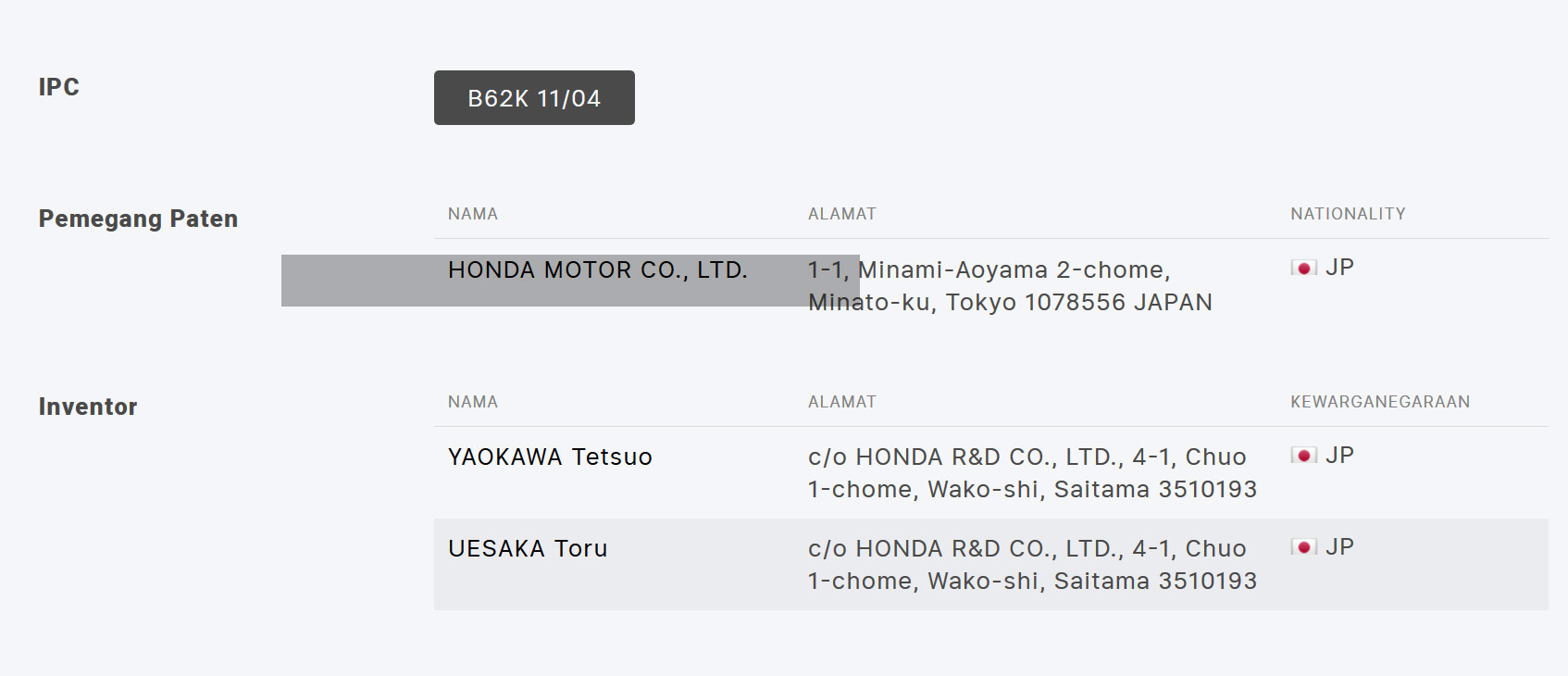The height and width of the screenshot is (676, 1568).
Task: Click the NATIONALITY column header
Action: [x=1349, y=214]
